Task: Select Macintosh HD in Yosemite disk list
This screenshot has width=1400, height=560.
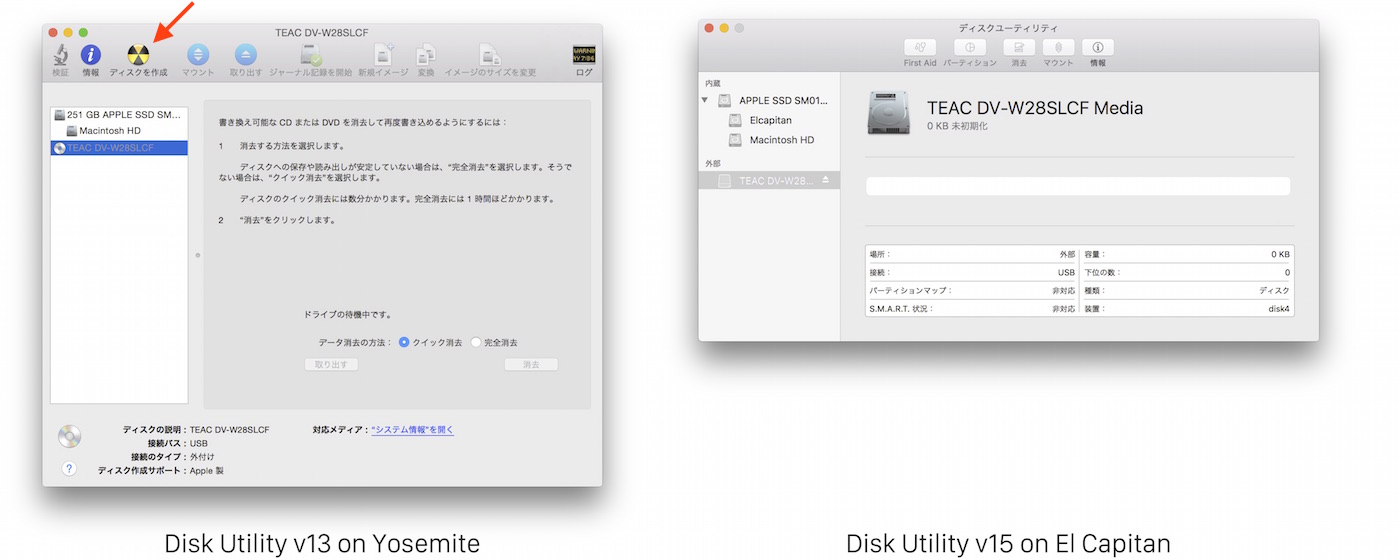Action: pyautogui.click(x=119, y=131)
